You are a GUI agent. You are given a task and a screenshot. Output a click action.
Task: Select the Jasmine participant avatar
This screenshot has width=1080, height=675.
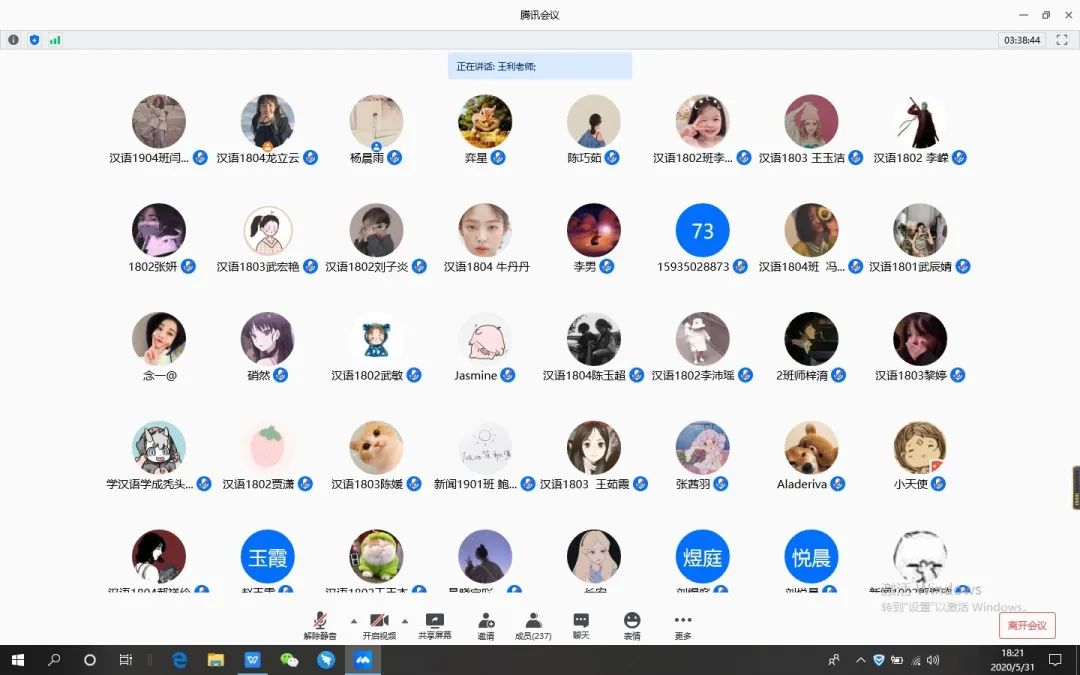point(485,339)
